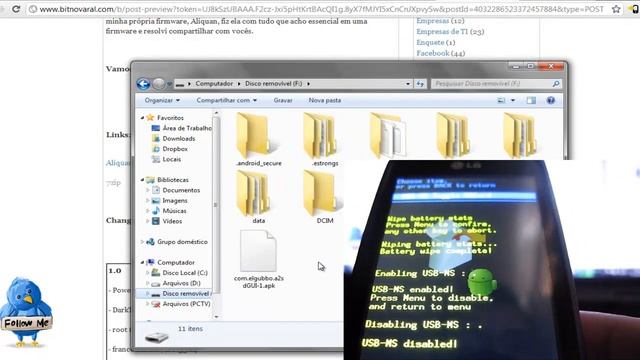Open Imagens library
Image resolution: width=640 pixels, height=360 pixels.
[175, 200]
